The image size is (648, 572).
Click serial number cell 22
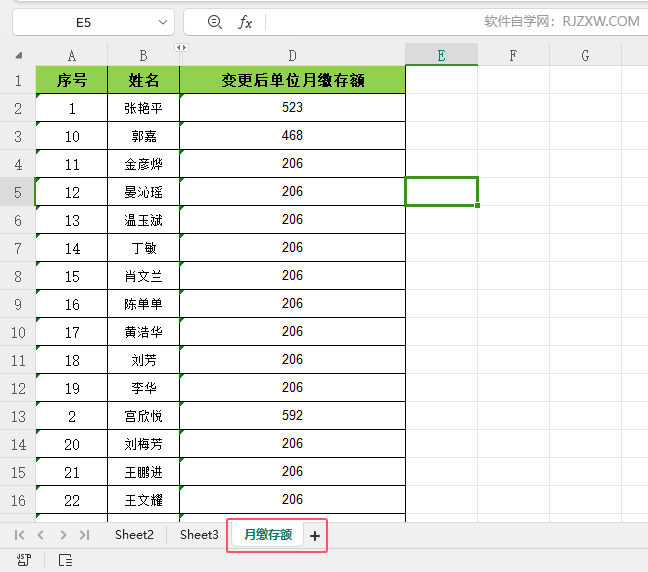[71, 500]
